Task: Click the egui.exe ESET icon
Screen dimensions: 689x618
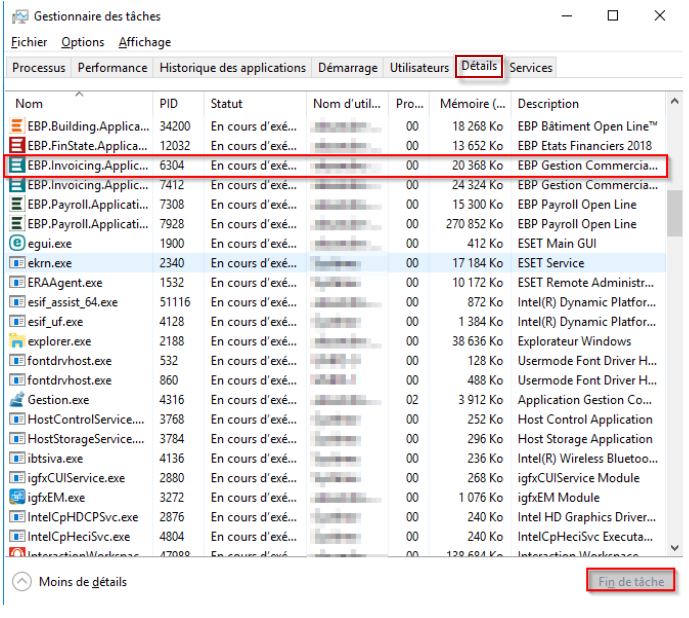Action: 17,243
